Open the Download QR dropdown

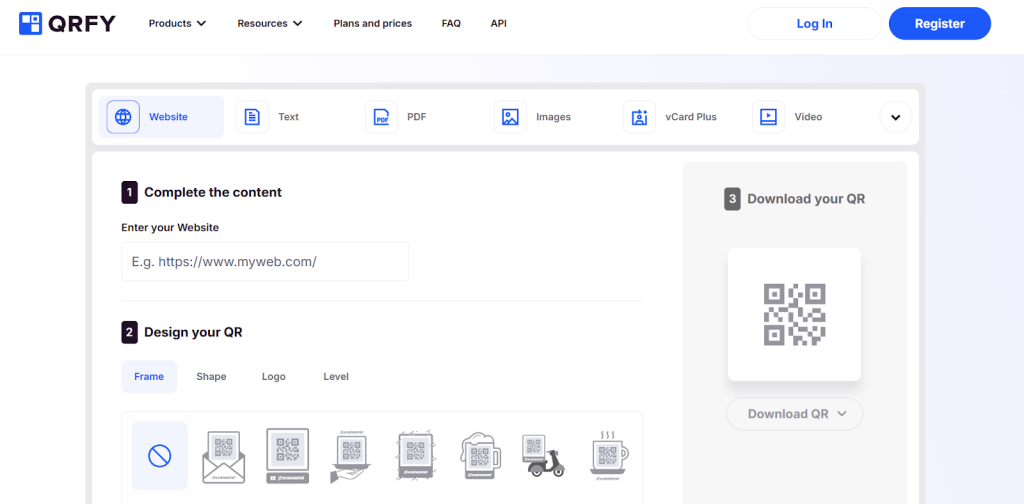tap(795, 414)
